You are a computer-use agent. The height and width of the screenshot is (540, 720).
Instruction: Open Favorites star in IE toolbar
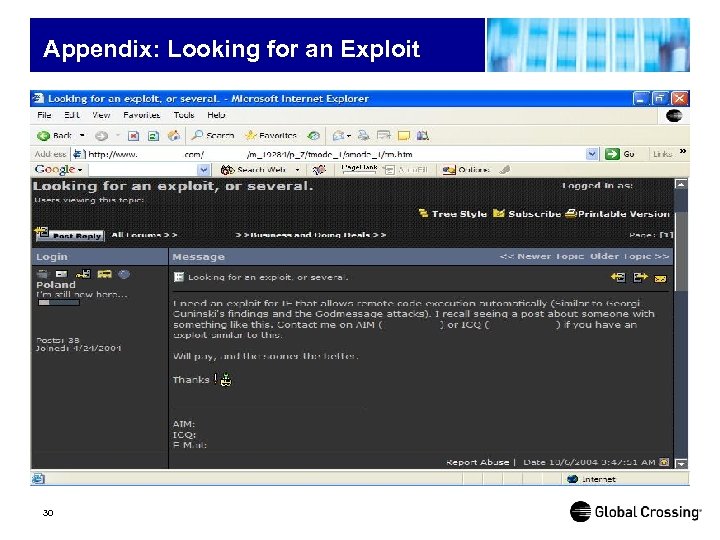point(251,135)
